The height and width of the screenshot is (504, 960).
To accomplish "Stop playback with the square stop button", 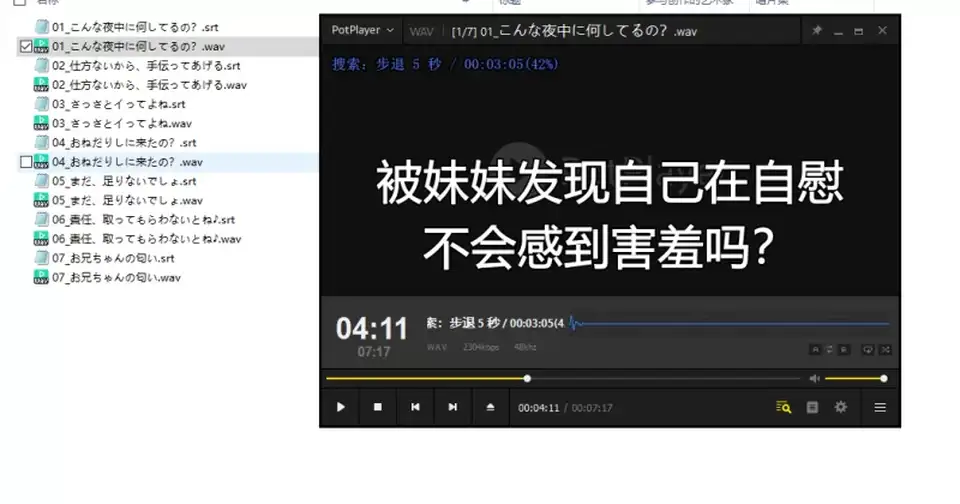I will (x=378, y=407).
